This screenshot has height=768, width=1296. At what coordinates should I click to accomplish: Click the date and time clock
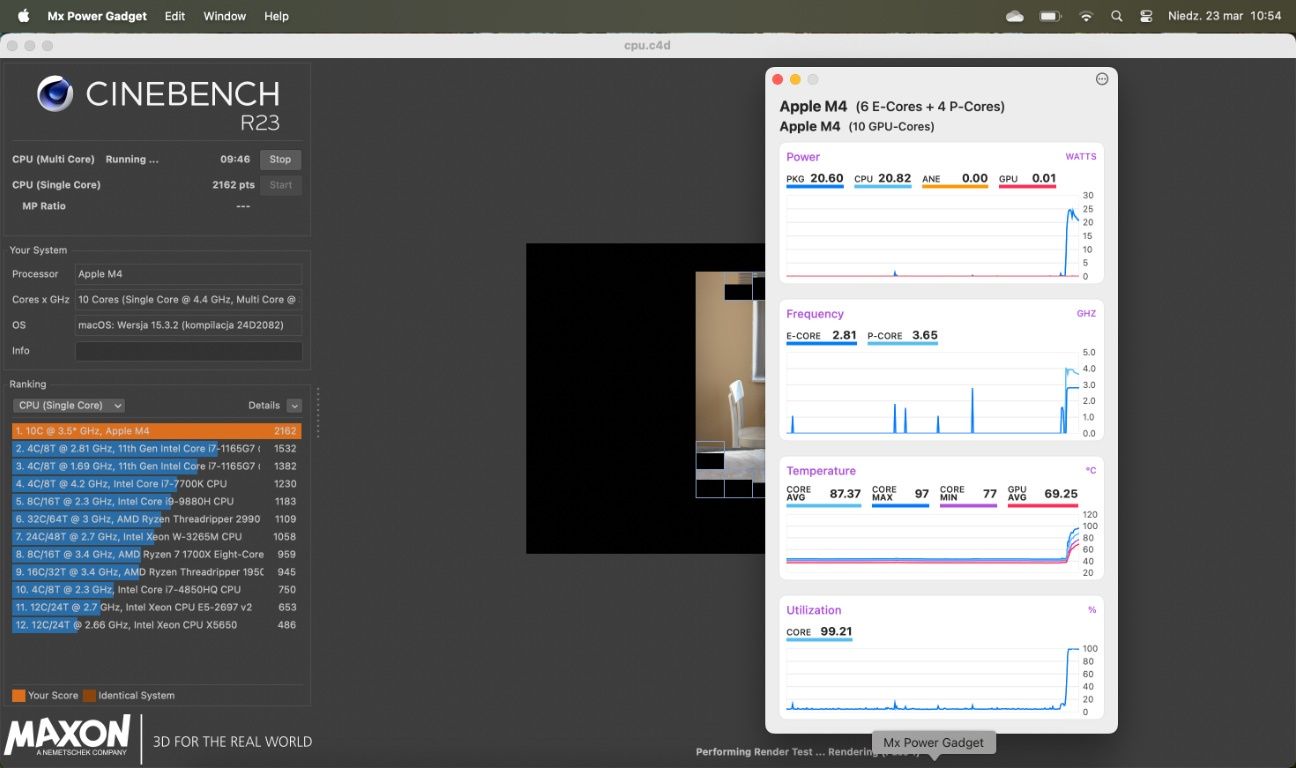pos(1225,16)
